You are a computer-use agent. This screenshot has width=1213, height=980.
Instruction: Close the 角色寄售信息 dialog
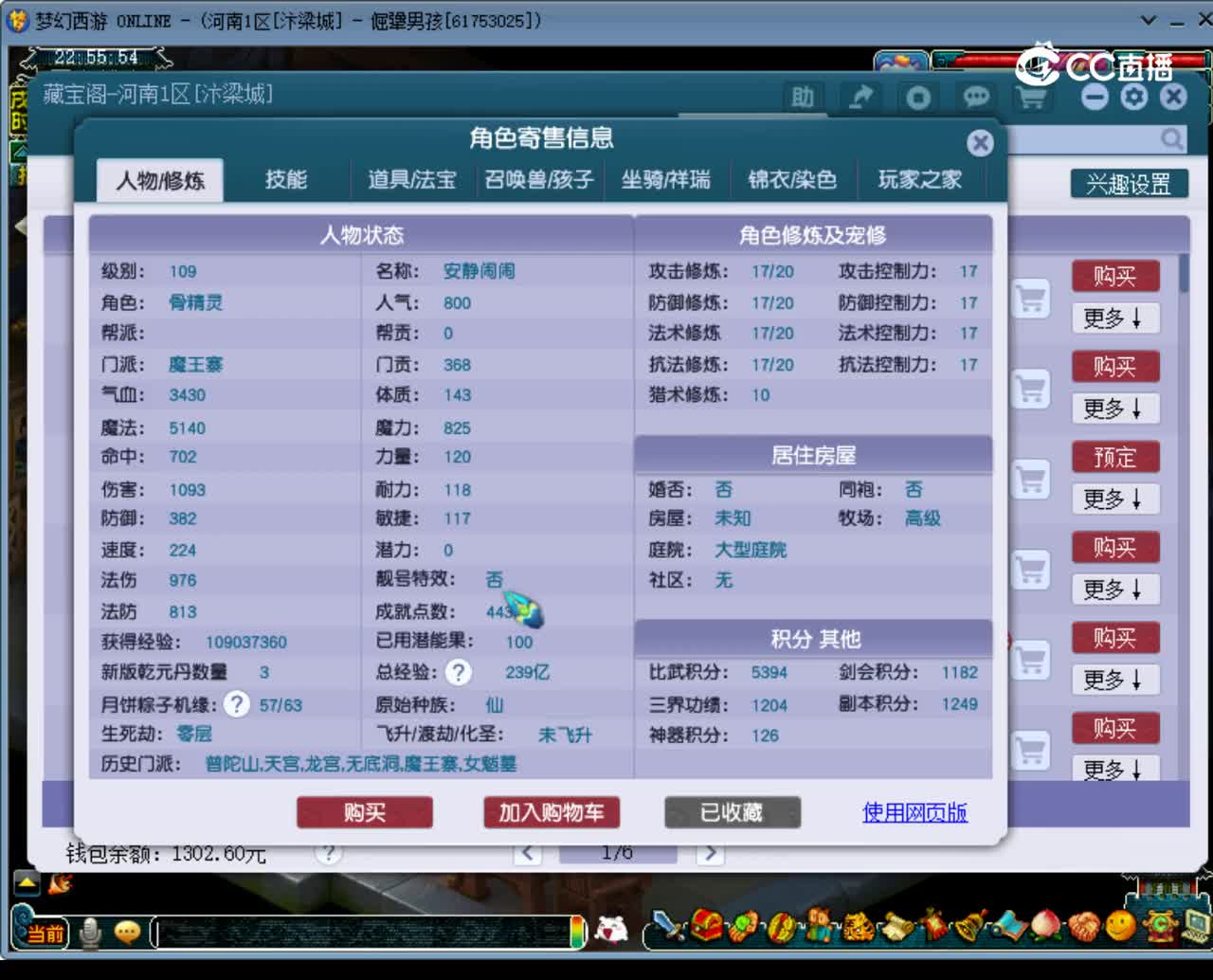point(980,143)
